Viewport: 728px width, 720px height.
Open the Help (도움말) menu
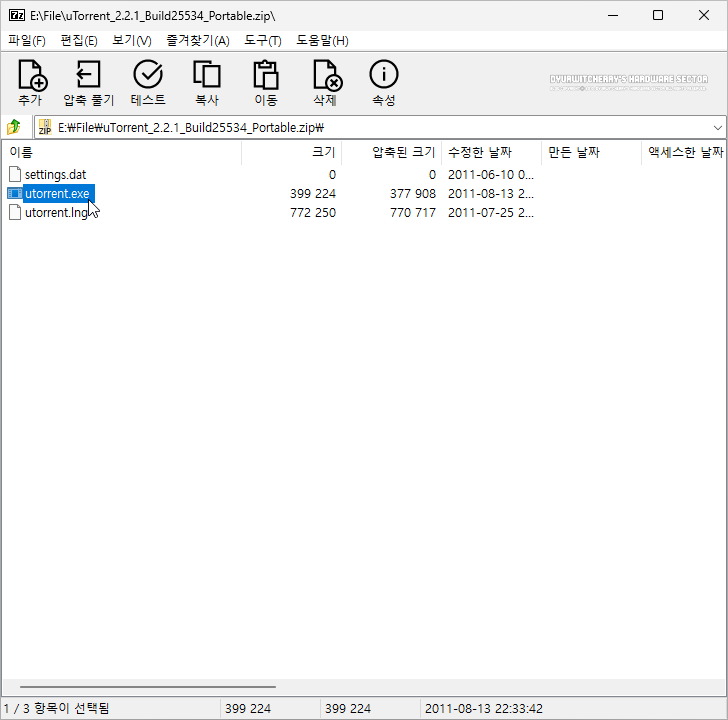point(323,41)
